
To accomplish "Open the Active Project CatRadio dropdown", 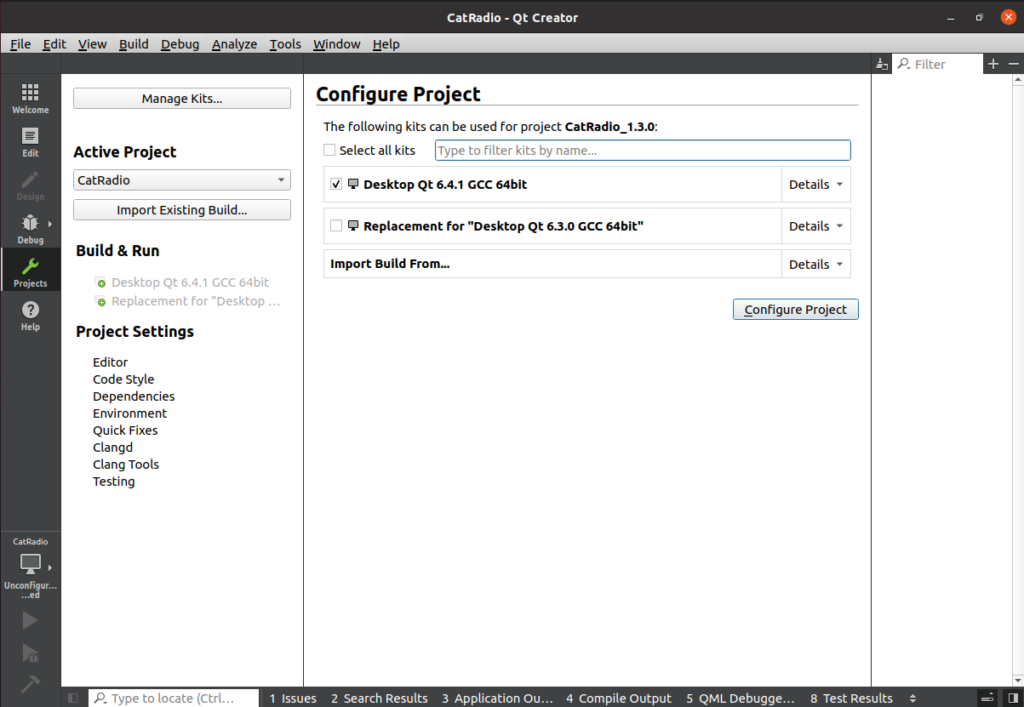I will (x=182, y=180).
